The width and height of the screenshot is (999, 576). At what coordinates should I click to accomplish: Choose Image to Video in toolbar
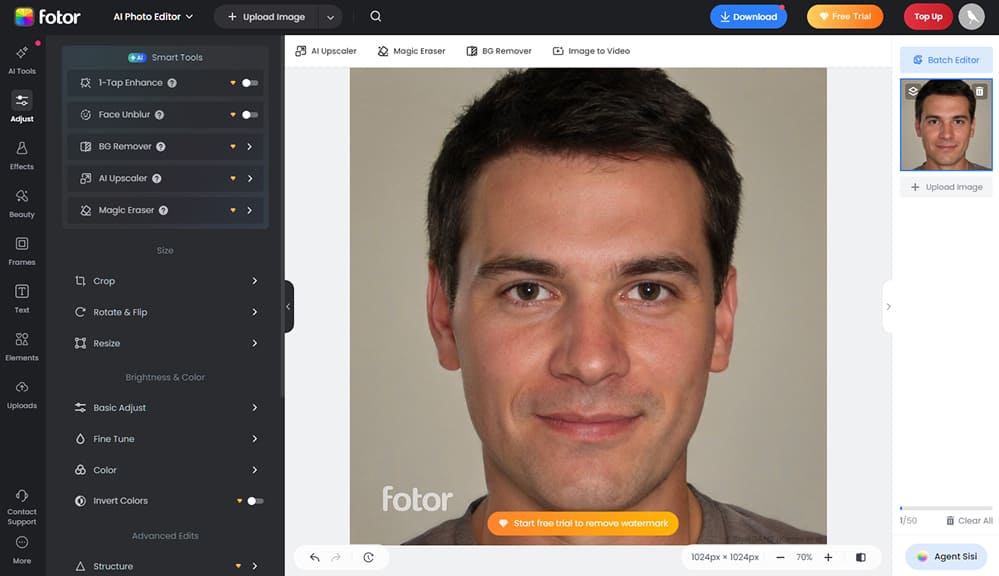(592, 51)
